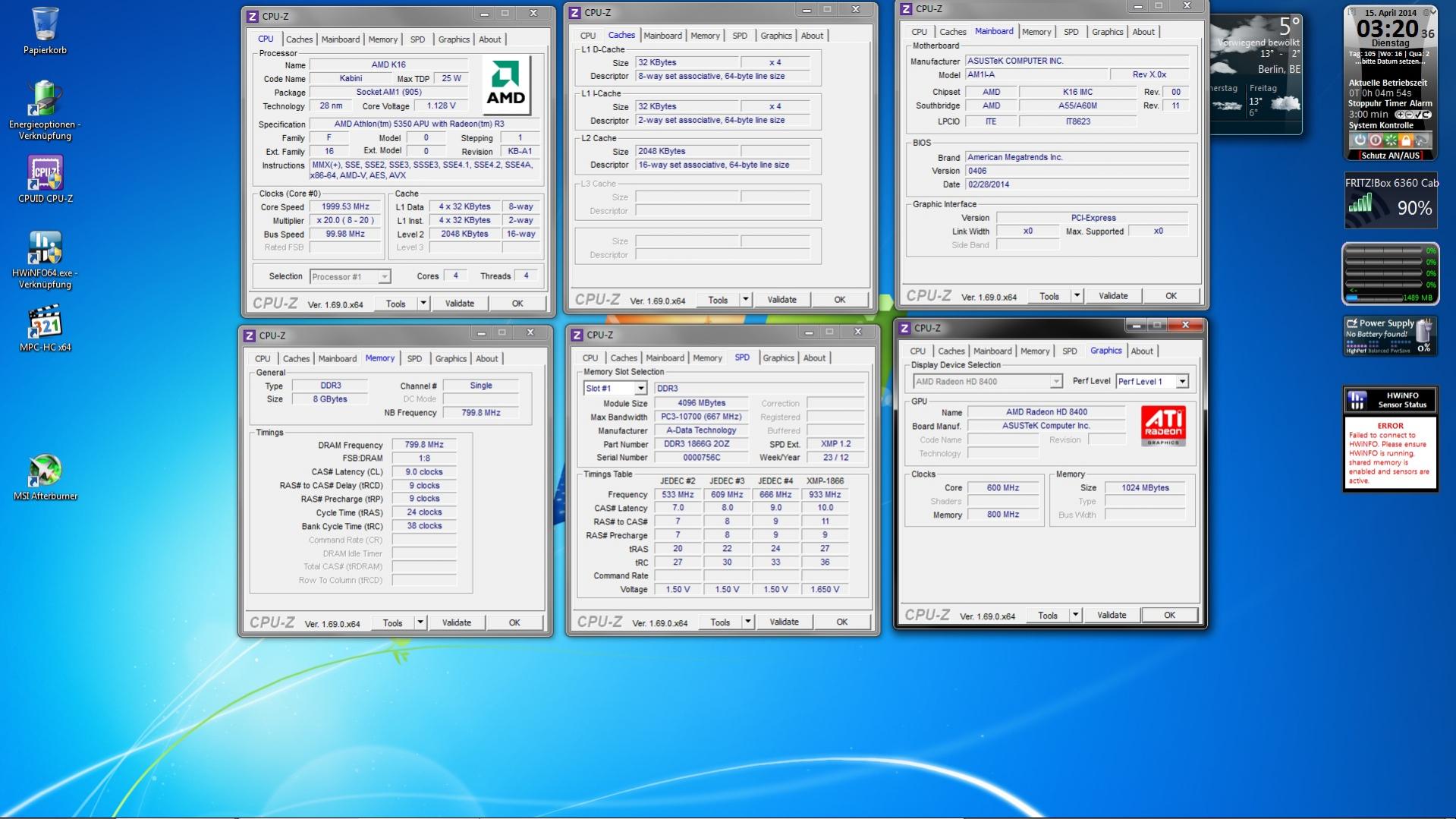
Task: Click the red power icon in System Kontrolle
Action: point(1375,140)
